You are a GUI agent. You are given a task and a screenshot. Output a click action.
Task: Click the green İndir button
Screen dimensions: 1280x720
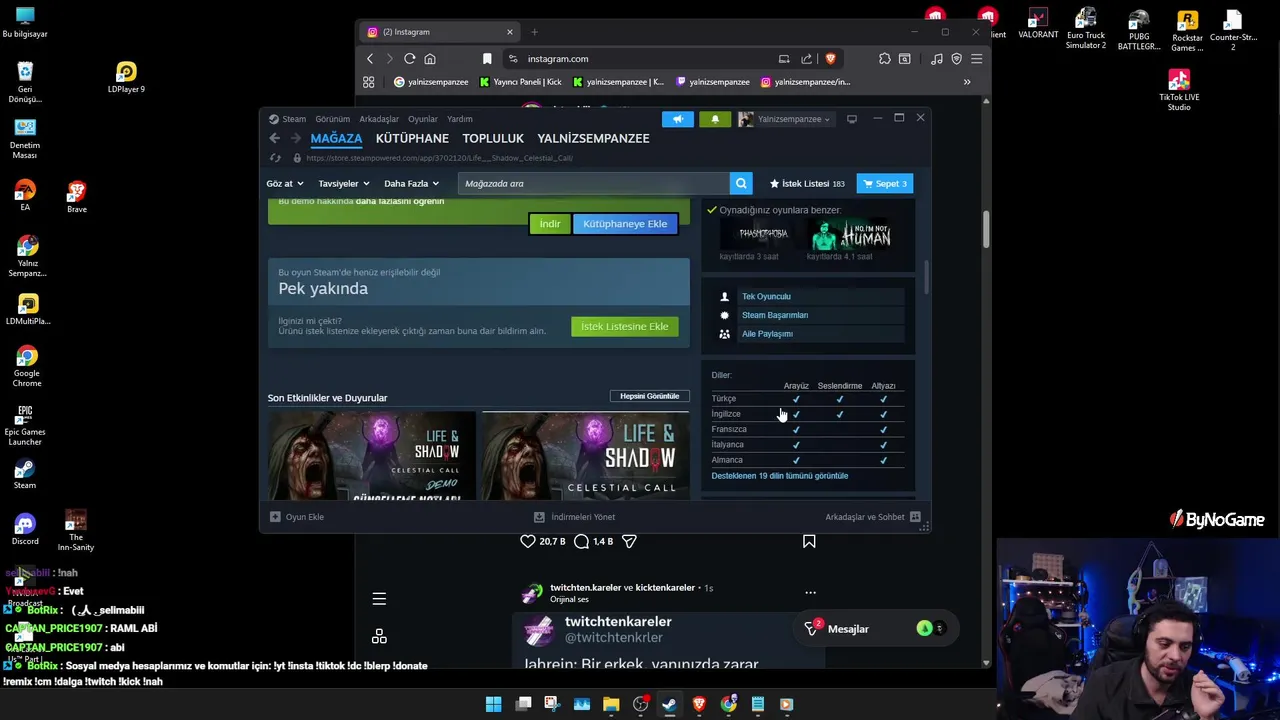click(550, 224)
